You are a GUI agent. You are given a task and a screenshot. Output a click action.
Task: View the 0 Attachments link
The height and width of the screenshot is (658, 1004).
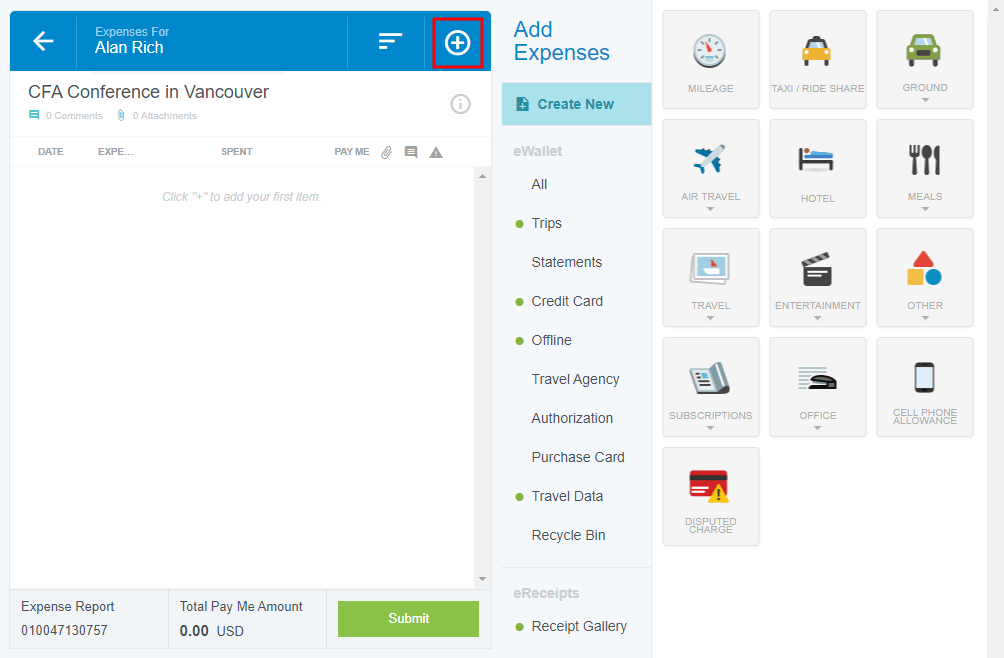pyautogui.click(x=164, y=116)
